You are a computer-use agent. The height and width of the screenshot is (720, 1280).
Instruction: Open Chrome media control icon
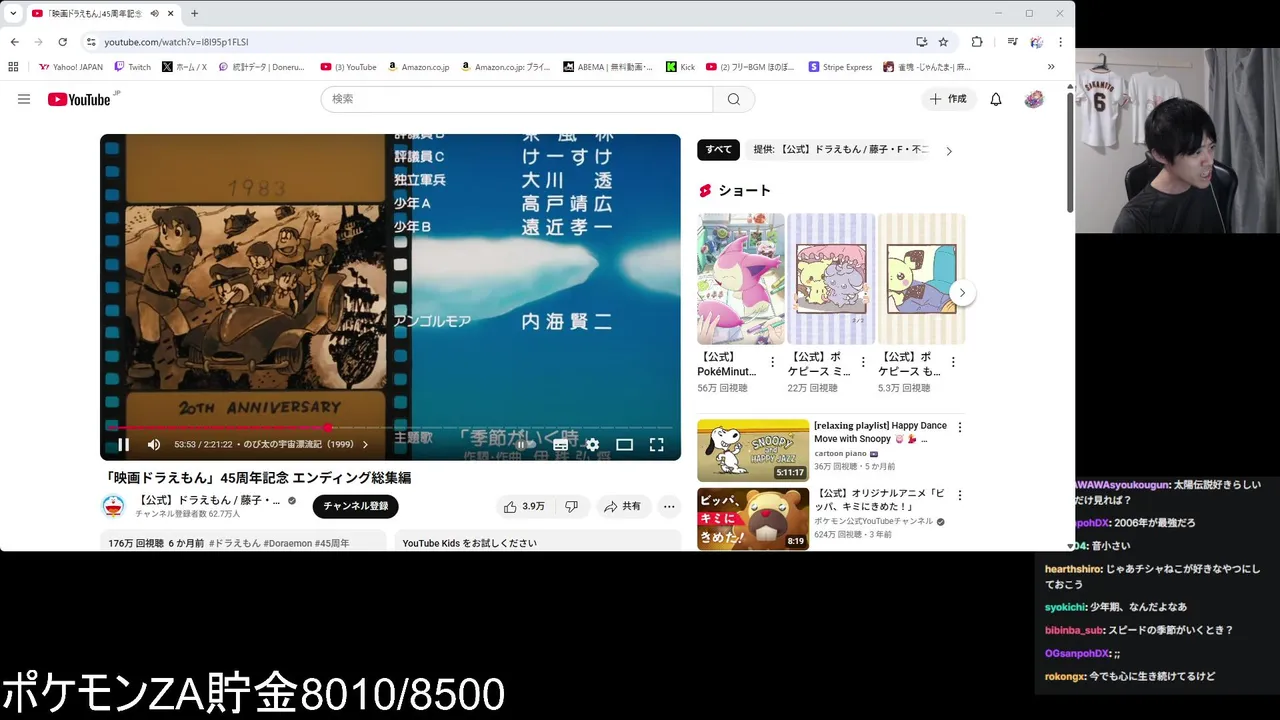coord(1012,42)
